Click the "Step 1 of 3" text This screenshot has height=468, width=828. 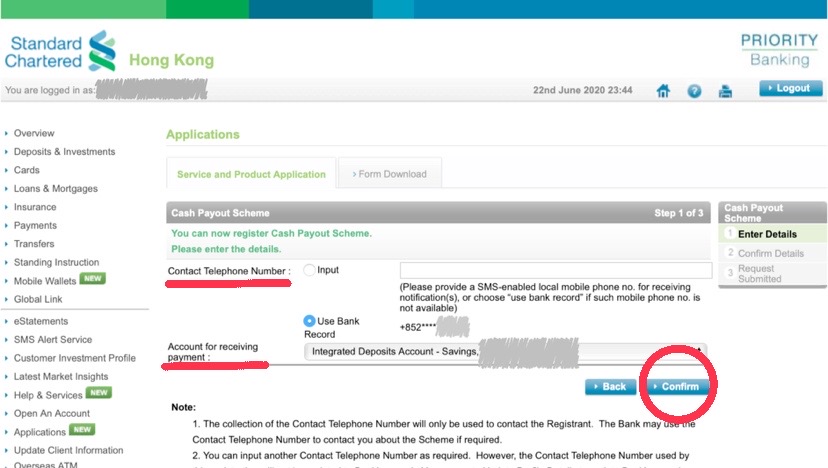pos(679,213)
